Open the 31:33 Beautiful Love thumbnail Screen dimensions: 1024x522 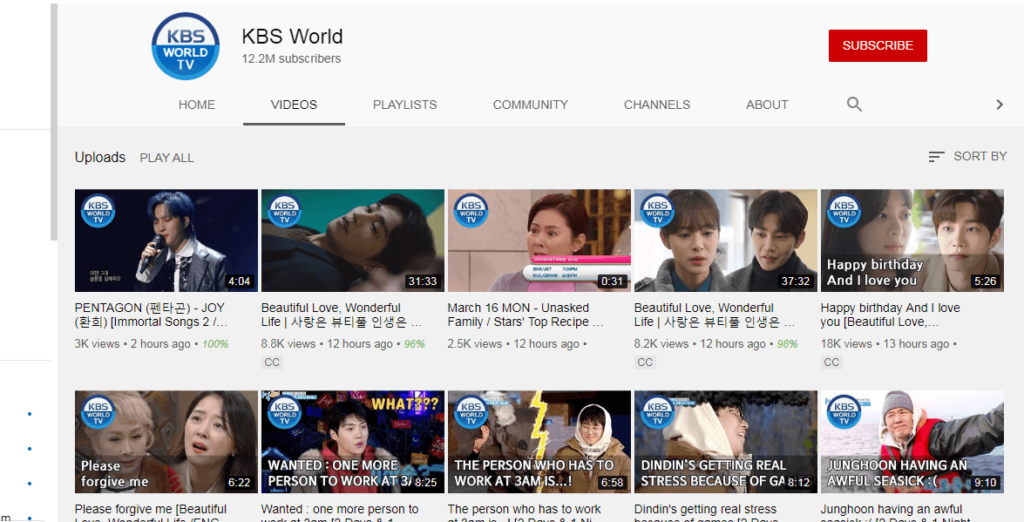(x=353, y=240)
